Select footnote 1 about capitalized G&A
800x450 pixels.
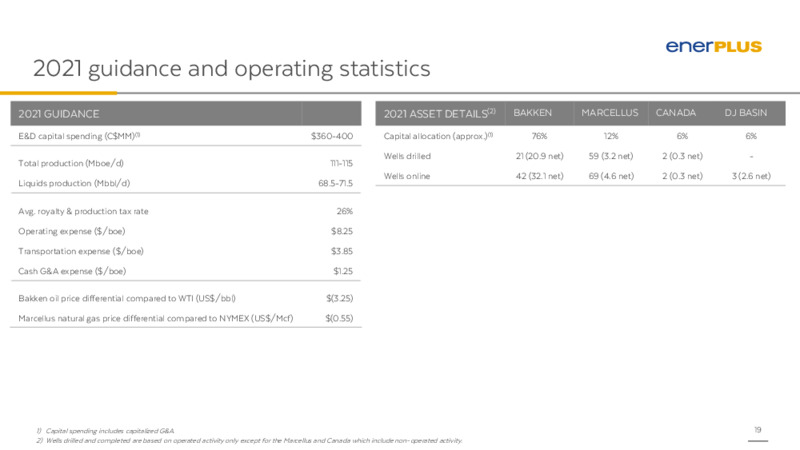(105, 431)
